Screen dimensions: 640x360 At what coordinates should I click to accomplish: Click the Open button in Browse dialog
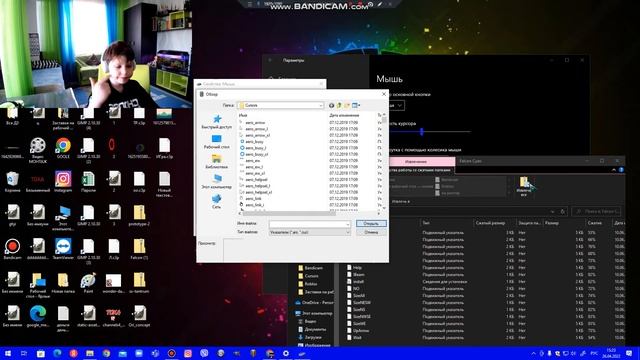click(371, 224)
